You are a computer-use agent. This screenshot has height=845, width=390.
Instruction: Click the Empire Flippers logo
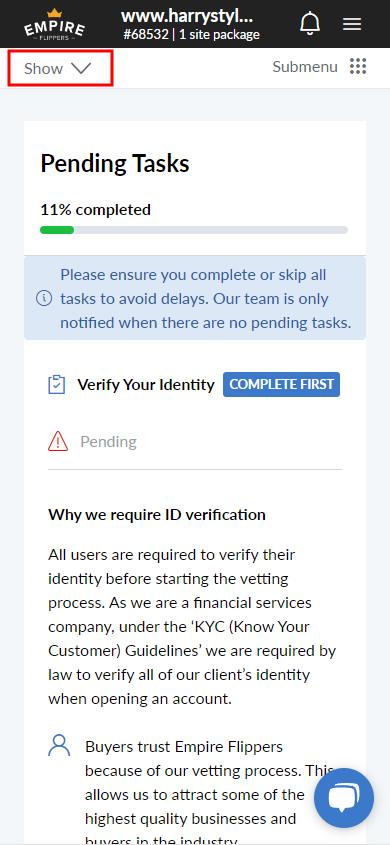(54, 24)
